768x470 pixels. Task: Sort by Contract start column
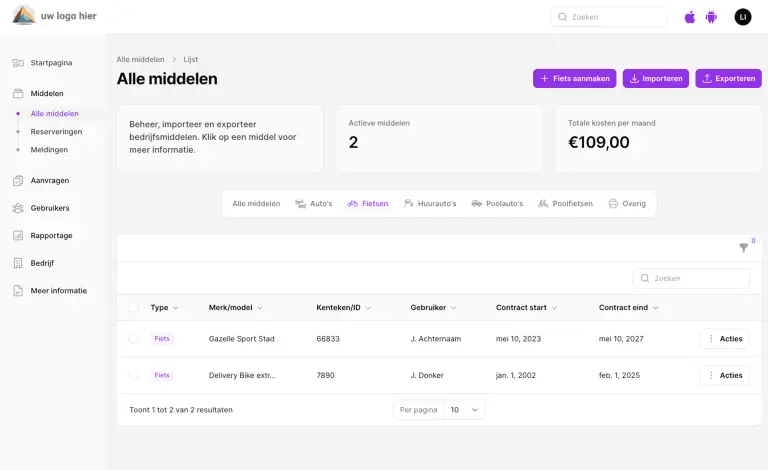526,308
